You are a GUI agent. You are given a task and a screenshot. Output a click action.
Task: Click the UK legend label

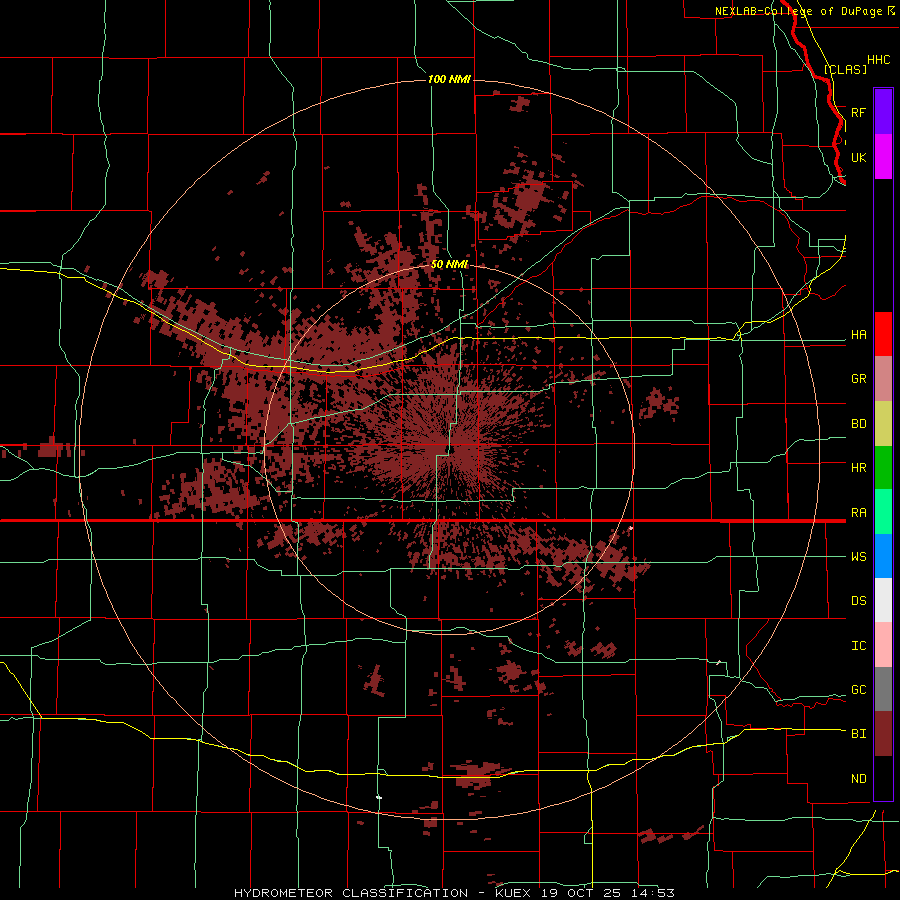click(x=858, y=157)
